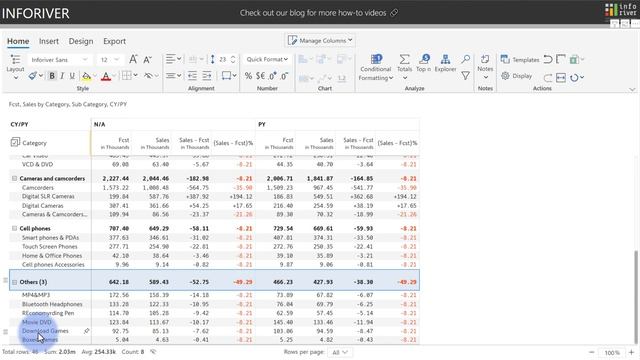Click the PY column group header
The image size is (640, 360).
338,124
